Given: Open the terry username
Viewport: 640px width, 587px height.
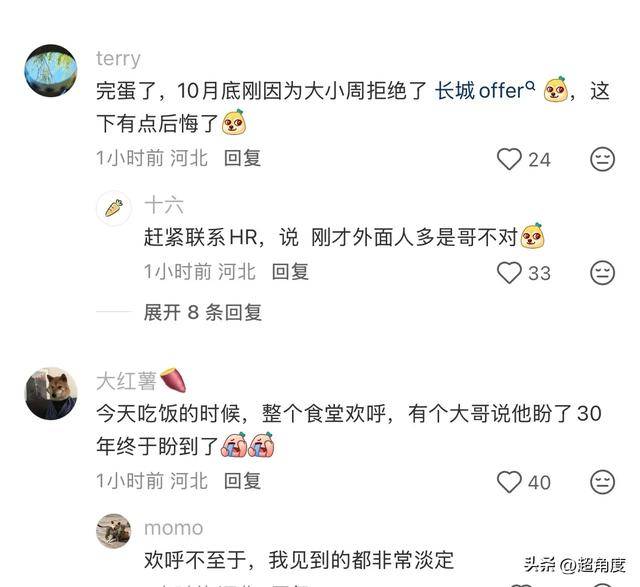Looking at the screenshot, I should 118,59.
